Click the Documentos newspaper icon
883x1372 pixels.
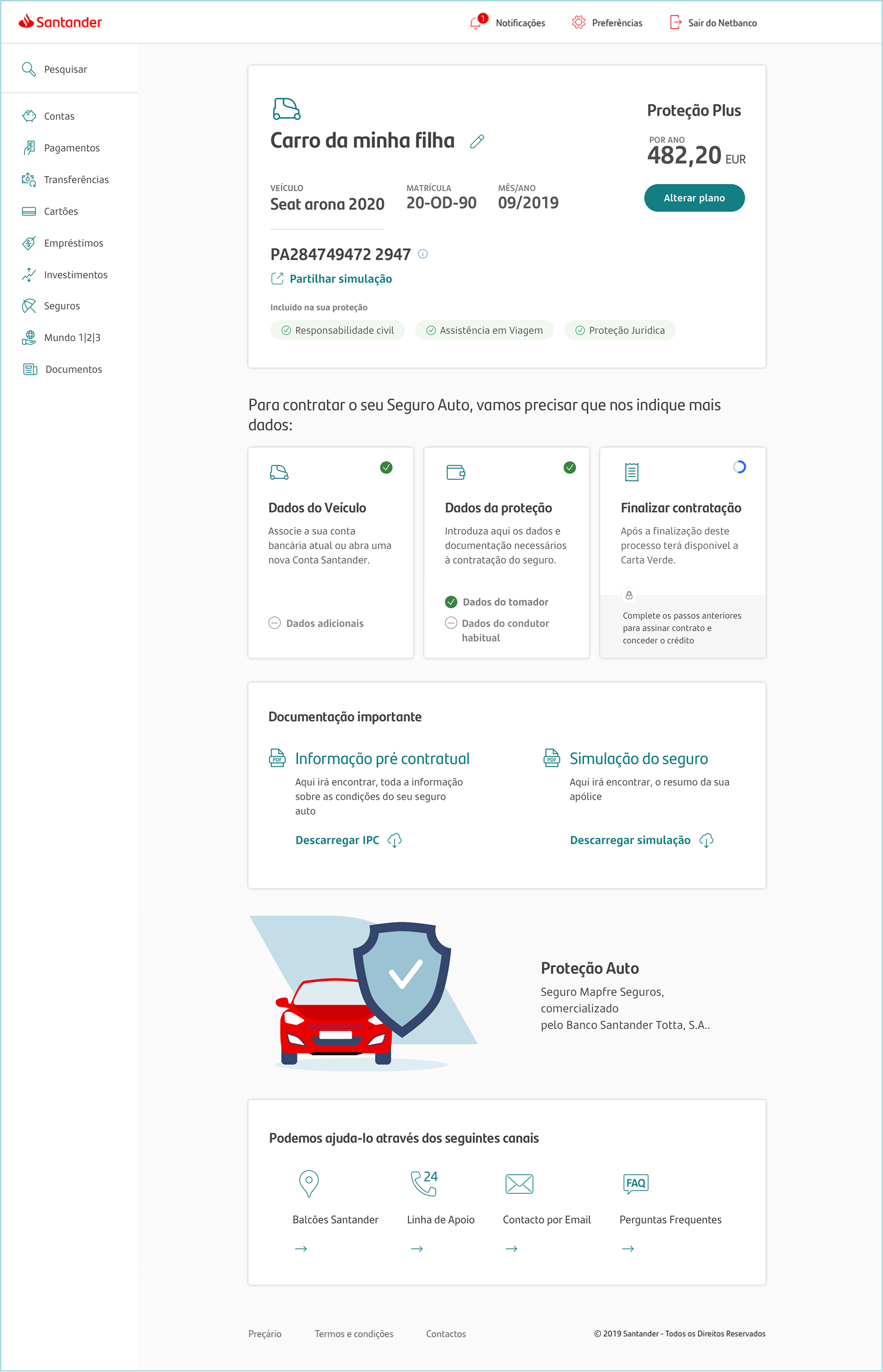(30, 370)
